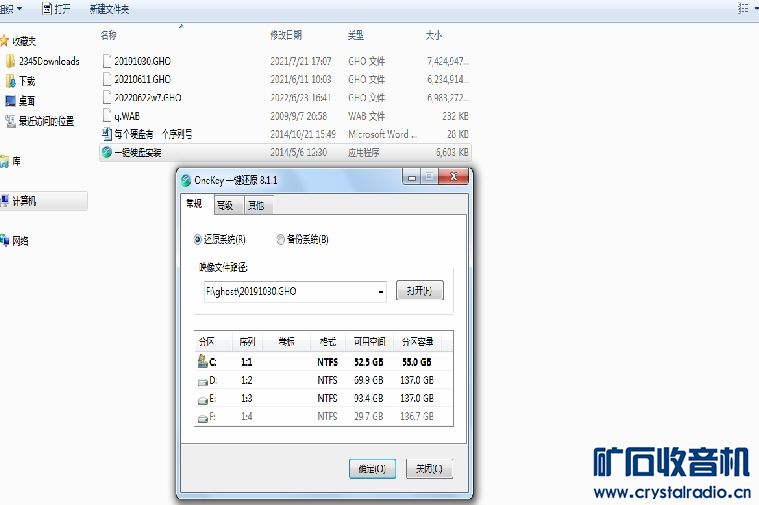Minimize the OneKey 一键还原 dialog
The image size is (759, 505).
[x=411, y=177]
